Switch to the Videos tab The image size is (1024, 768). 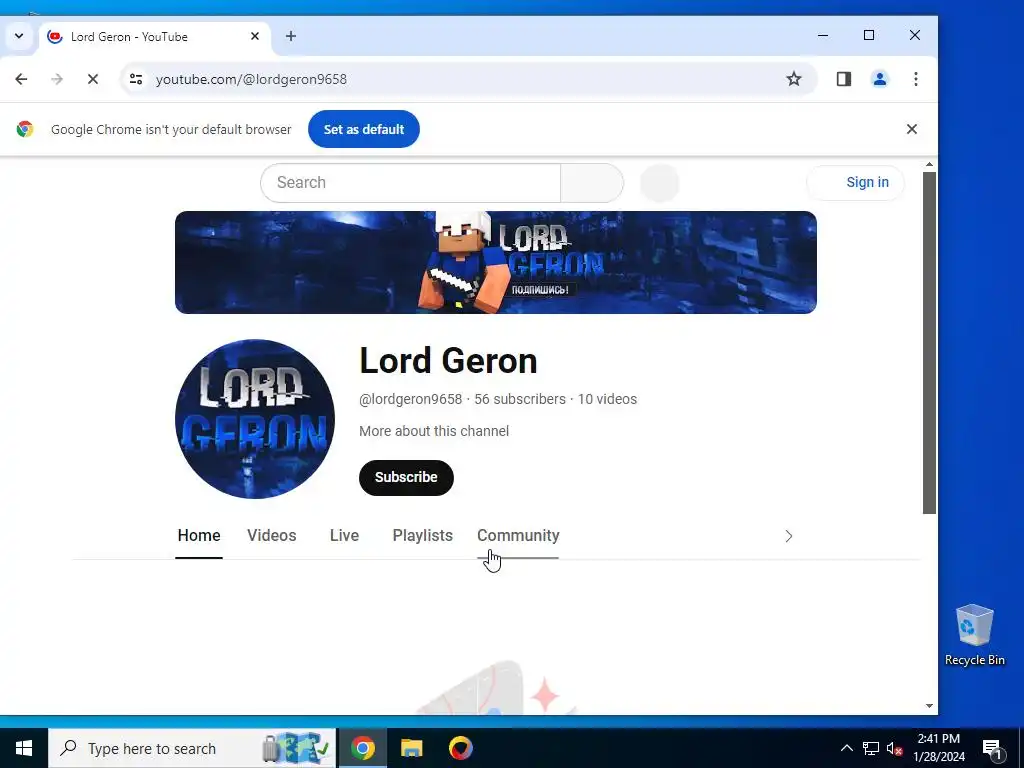(272, 536)
